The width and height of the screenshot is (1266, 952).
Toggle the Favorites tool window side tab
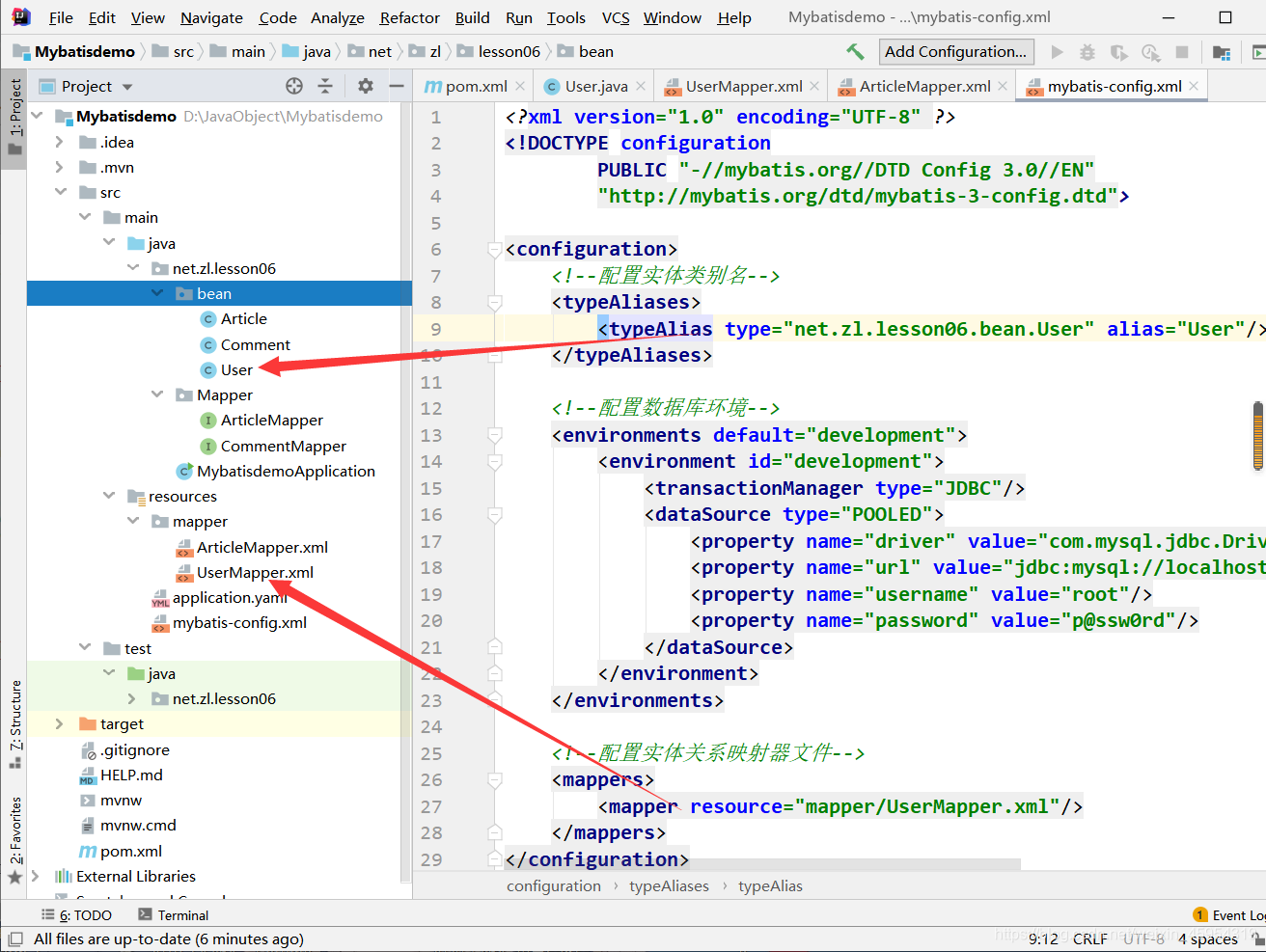pyautogui.click(x=14, y=839)
